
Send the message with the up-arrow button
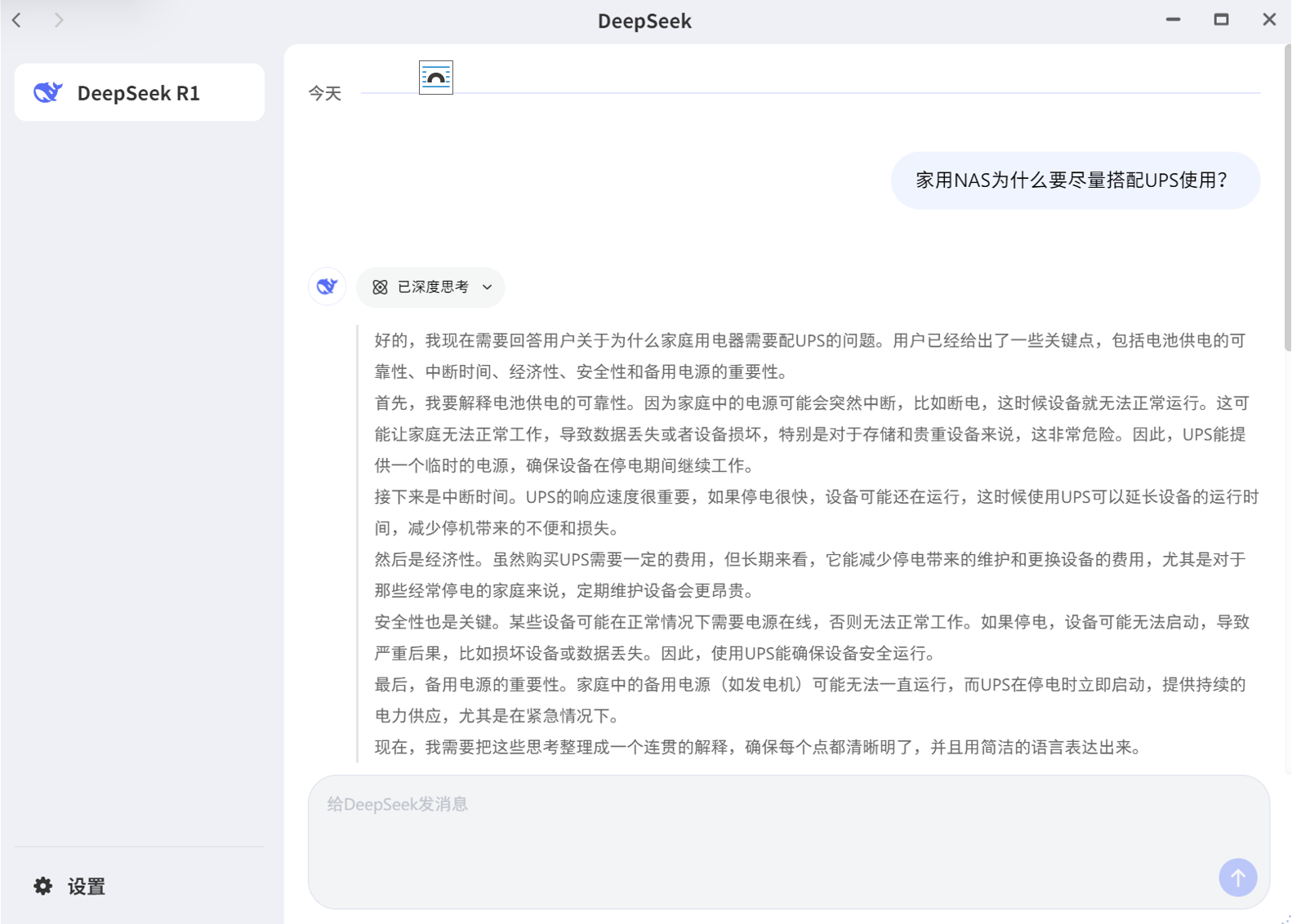[x=1238, y=877]
